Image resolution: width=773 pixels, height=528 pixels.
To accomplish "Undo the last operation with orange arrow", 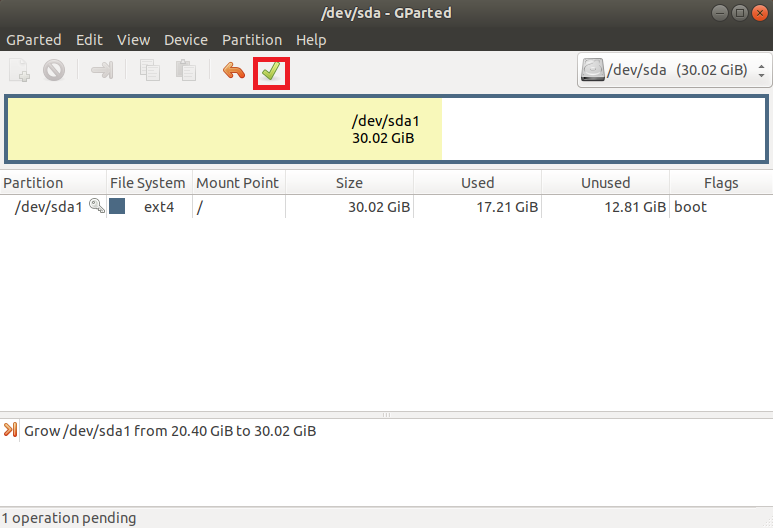I will (233, 70).
